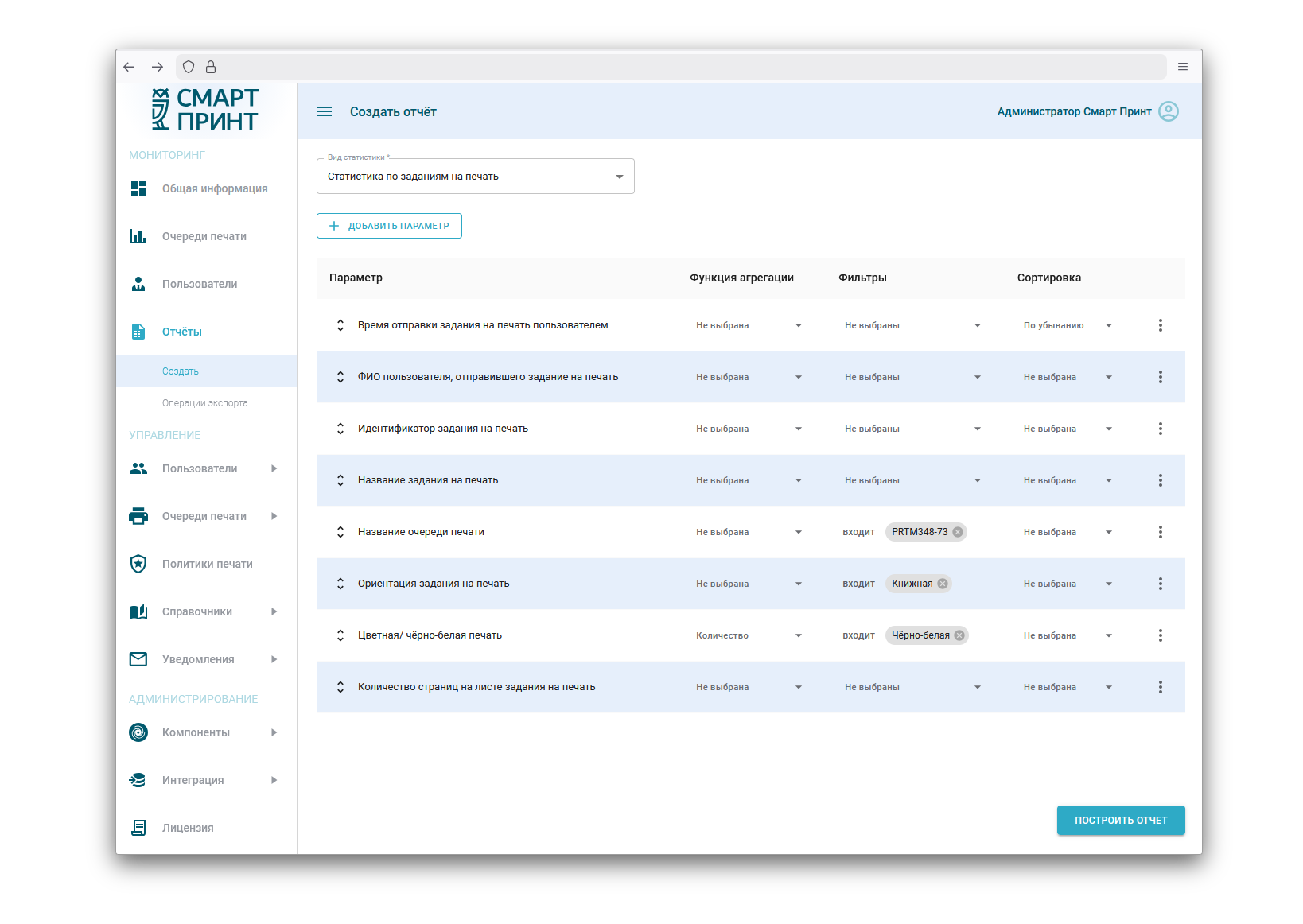The height and width of the screenshot is (924, 1303).
Task: Click the Функция агрегации column header
Action: coord(741,278)
